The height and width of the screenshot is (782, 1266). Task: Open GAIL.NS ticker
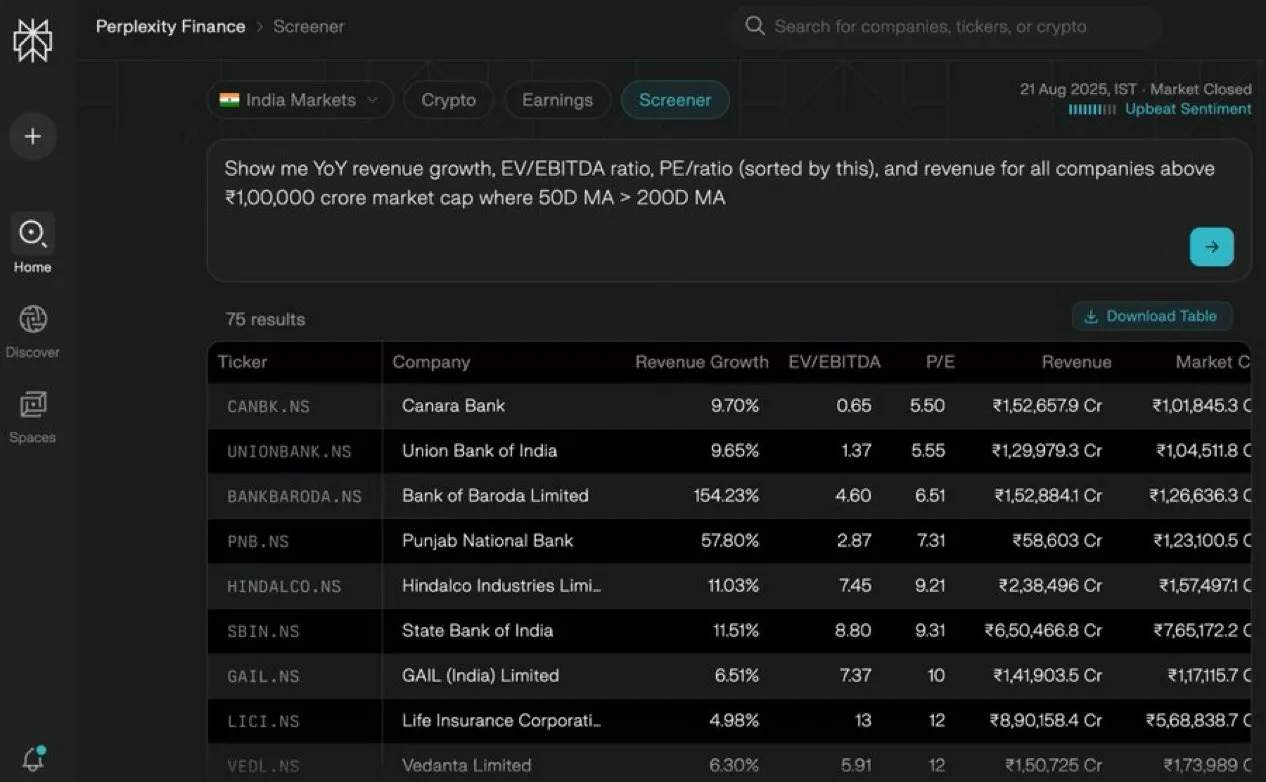(x=263, y=676)
